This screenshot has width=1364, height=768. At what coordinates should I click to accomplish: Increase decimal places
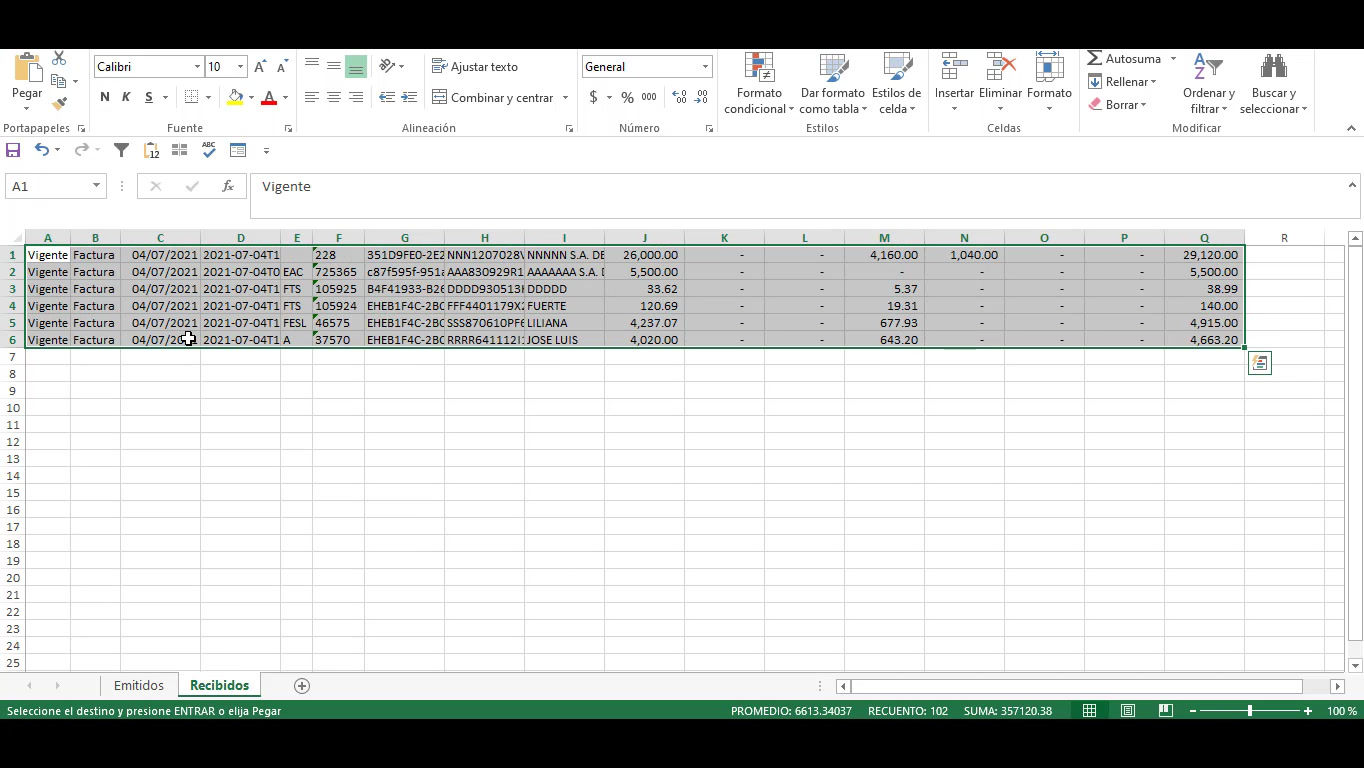click(x=680, y=97)
